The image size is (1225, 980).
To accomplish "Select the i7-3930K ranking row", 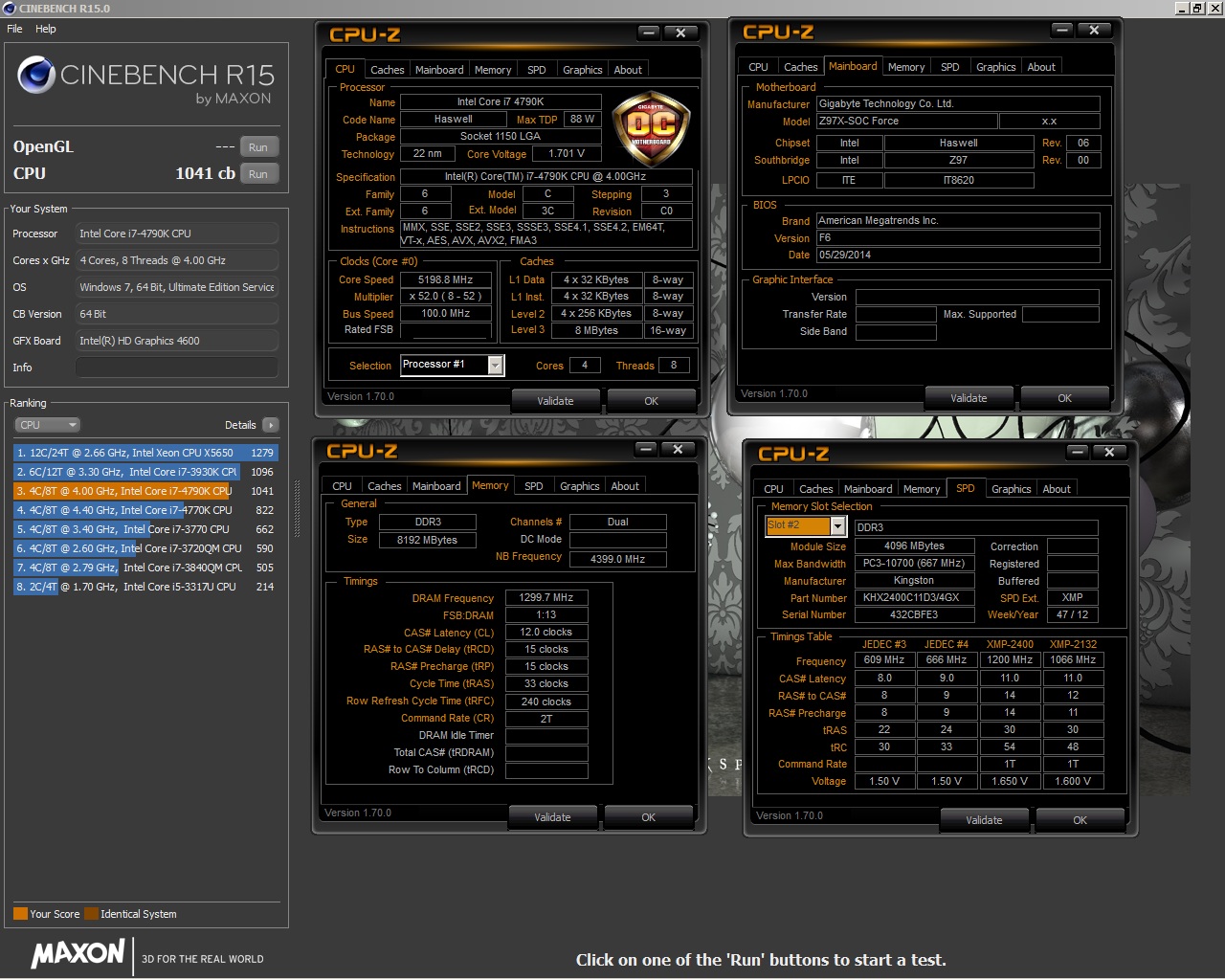I will point(145,472).
